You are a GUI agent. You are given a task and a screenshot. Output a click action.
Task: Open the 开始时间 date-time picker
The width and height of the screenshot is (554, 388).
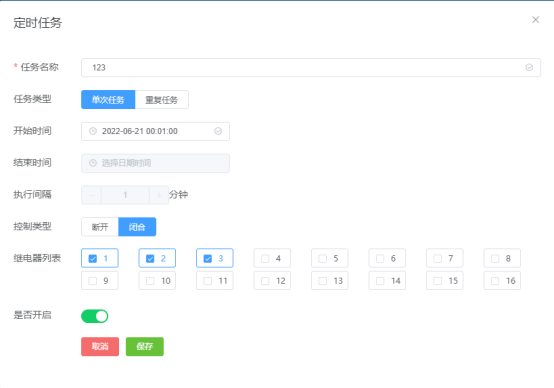pyautogui.click(x=155, y=131)
